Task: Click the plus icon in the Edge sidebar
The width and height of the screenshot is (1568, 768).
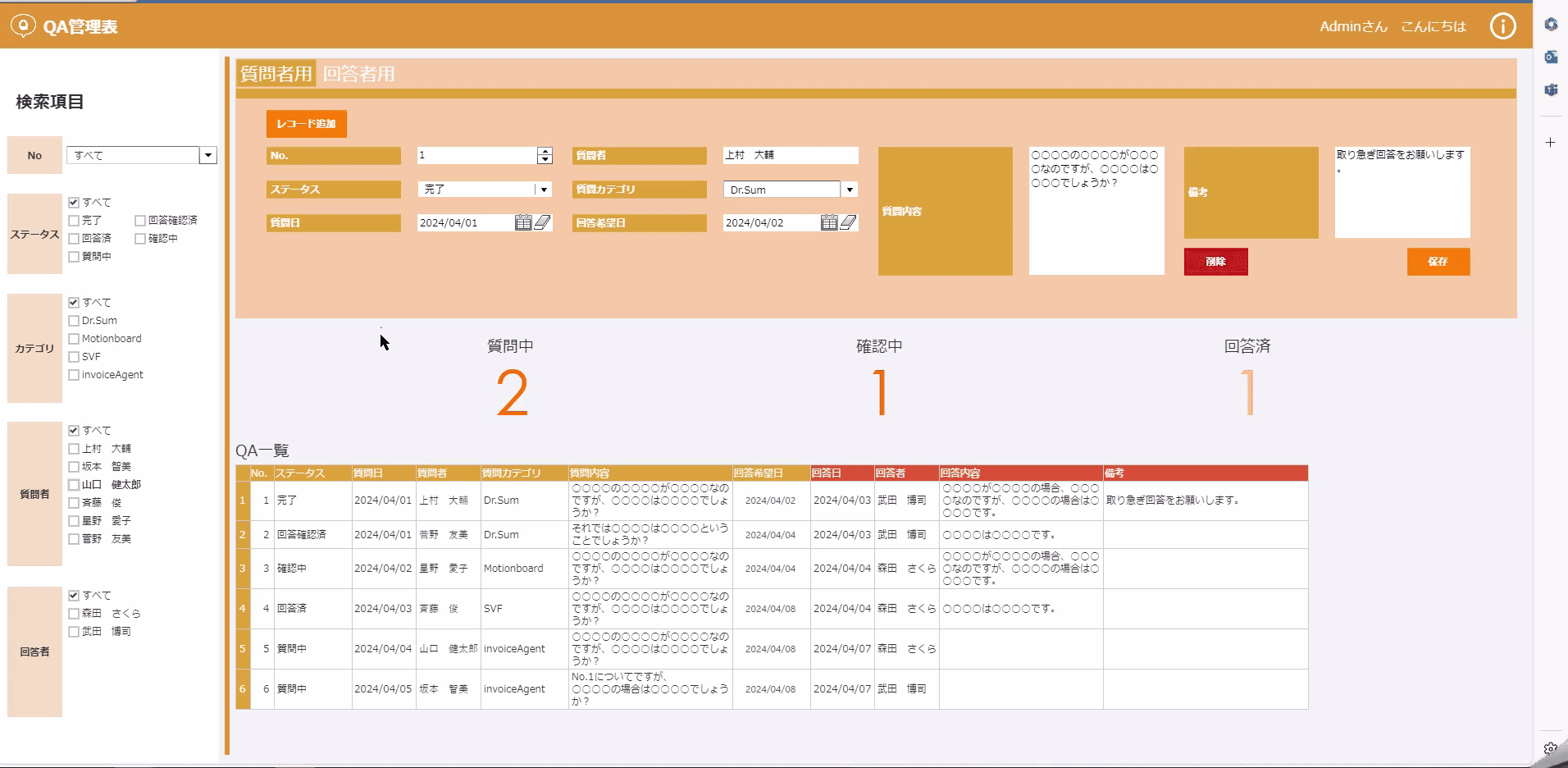Action: coord(1549,142)
